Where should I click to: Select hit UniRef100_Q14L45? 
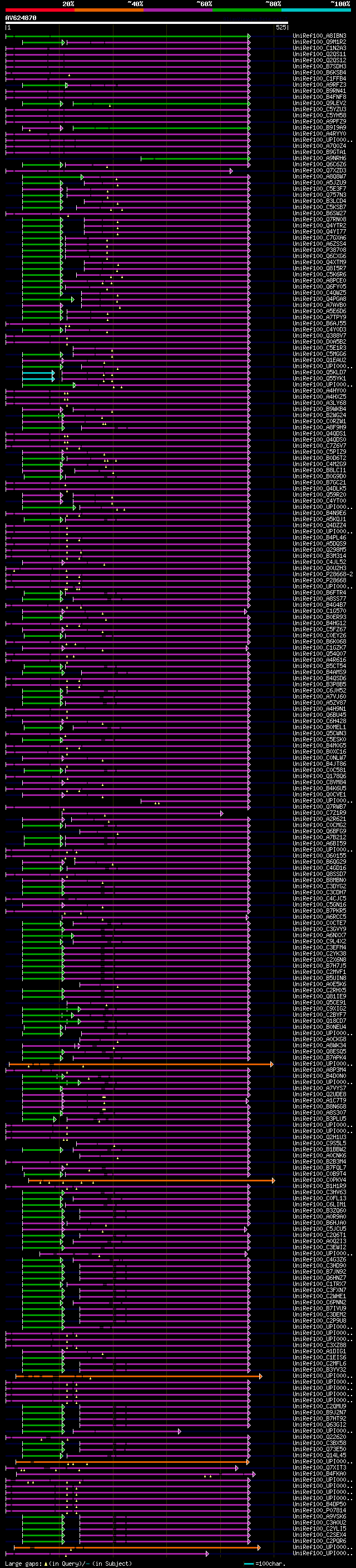point(319,1455)
